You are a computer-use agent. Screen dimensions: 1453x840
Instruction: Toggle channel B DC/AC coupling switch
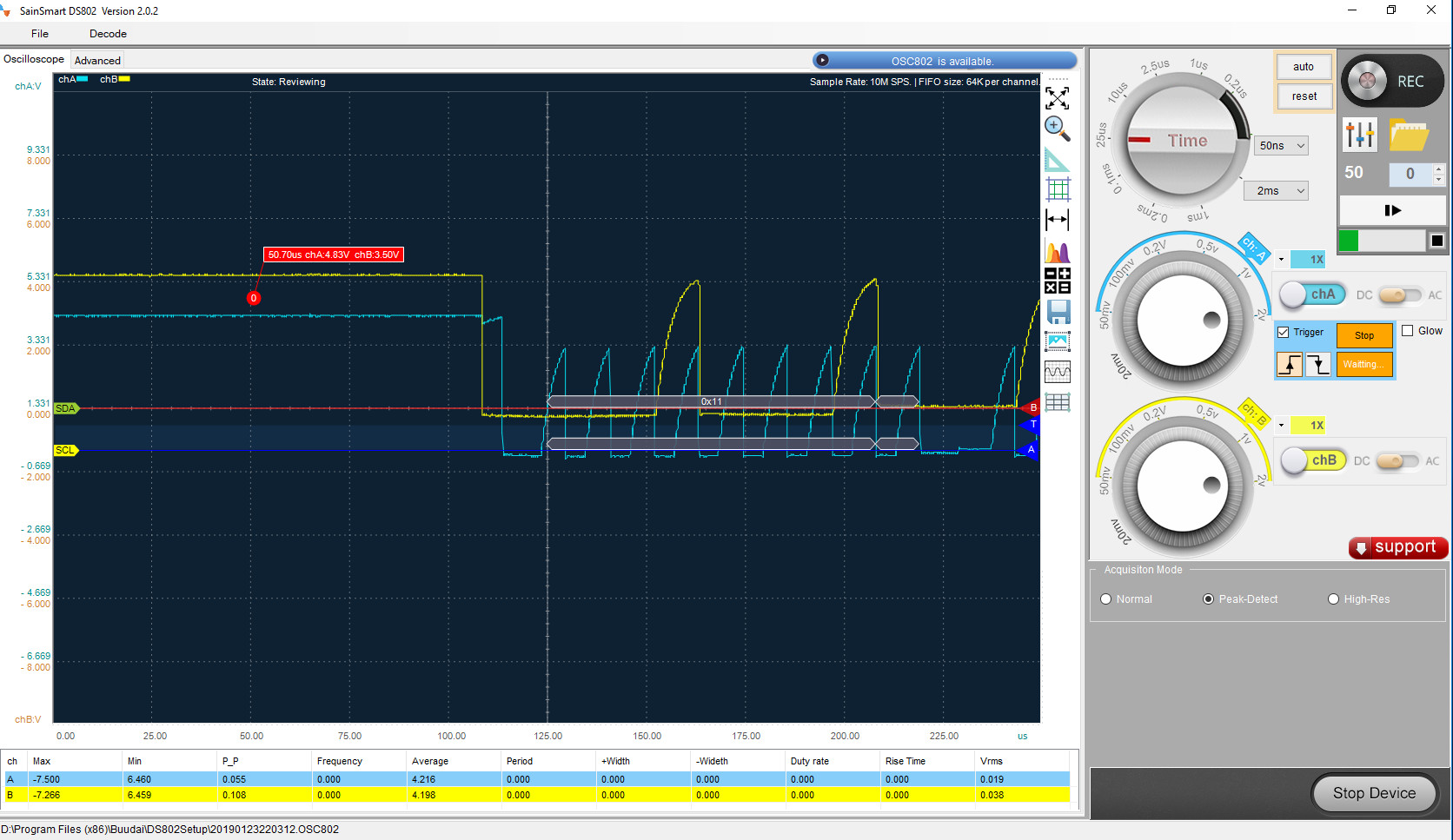1397,461
